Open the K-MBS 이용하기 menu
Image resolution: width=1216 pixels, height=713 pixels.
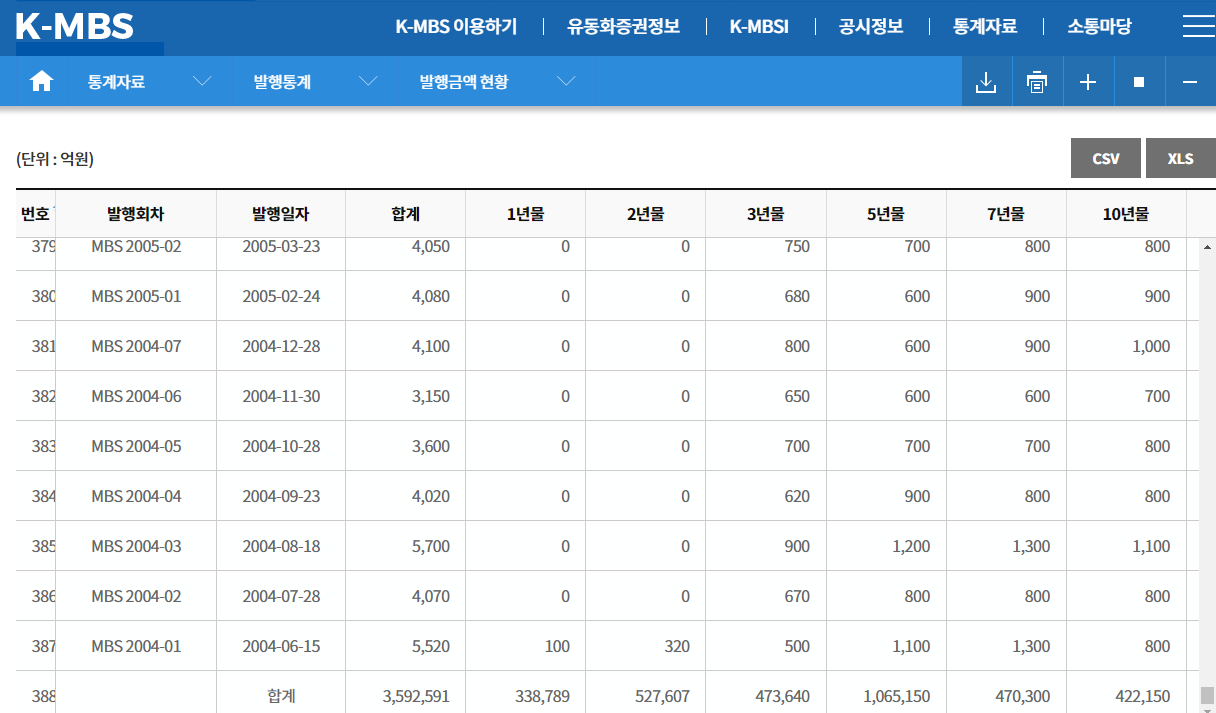pos(456,27)
